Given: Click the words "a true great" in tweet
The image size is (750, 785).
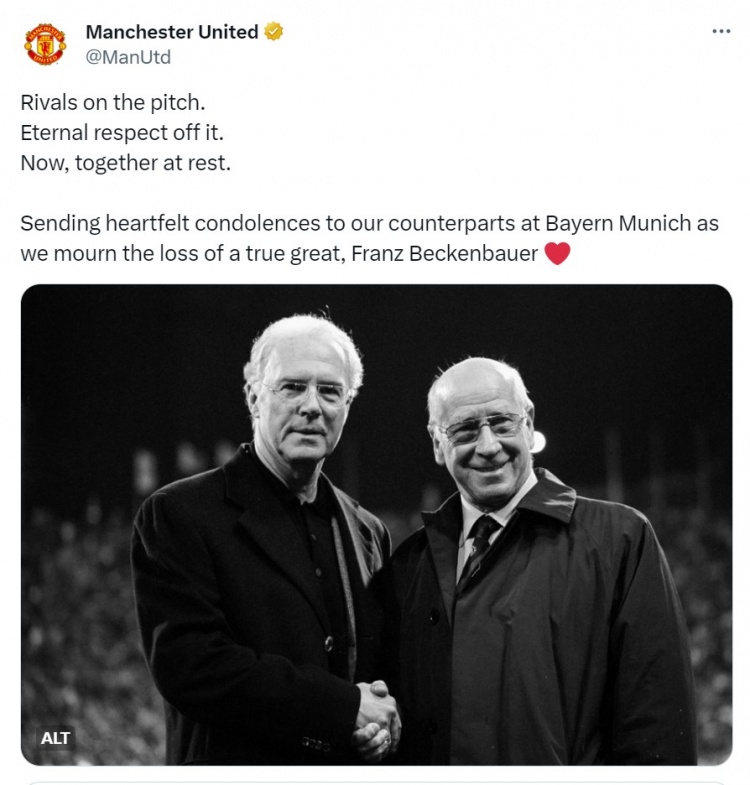Looking at the screenshot, I should tap(286, 254).
